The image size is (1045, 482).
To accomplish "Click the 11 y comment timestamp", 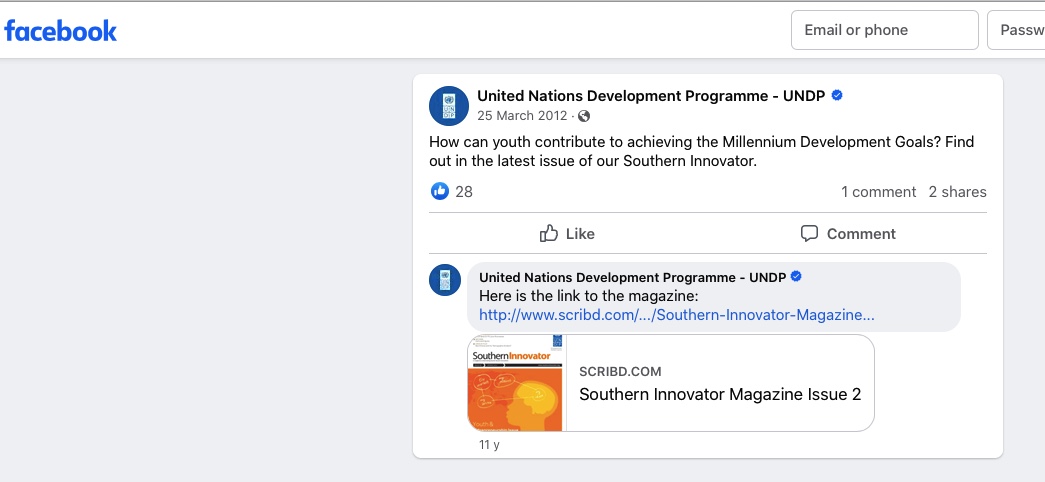I will (489, 445).
